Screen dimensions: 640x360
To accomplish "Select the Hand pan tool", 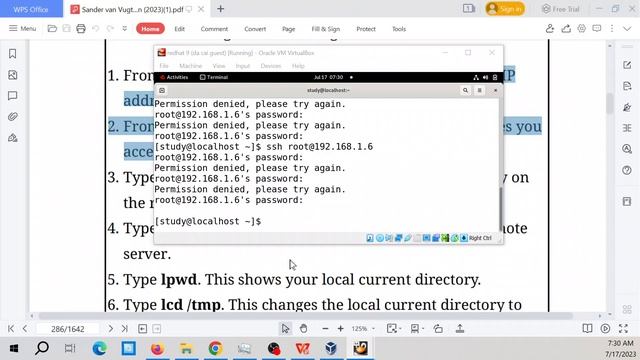I will click(303, 329).
